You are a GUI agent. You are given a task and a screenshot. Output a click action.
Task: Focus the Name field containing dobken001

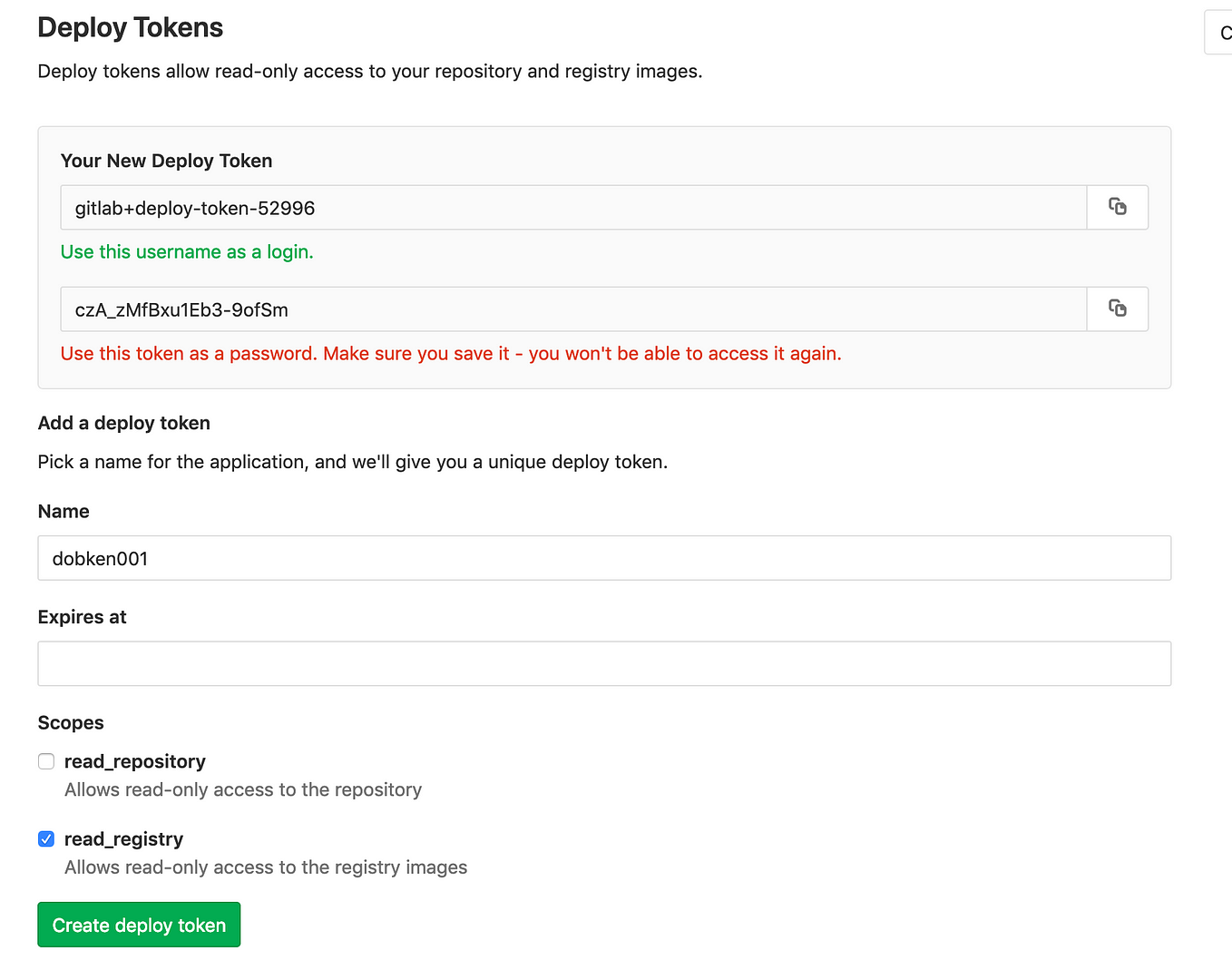604,558
